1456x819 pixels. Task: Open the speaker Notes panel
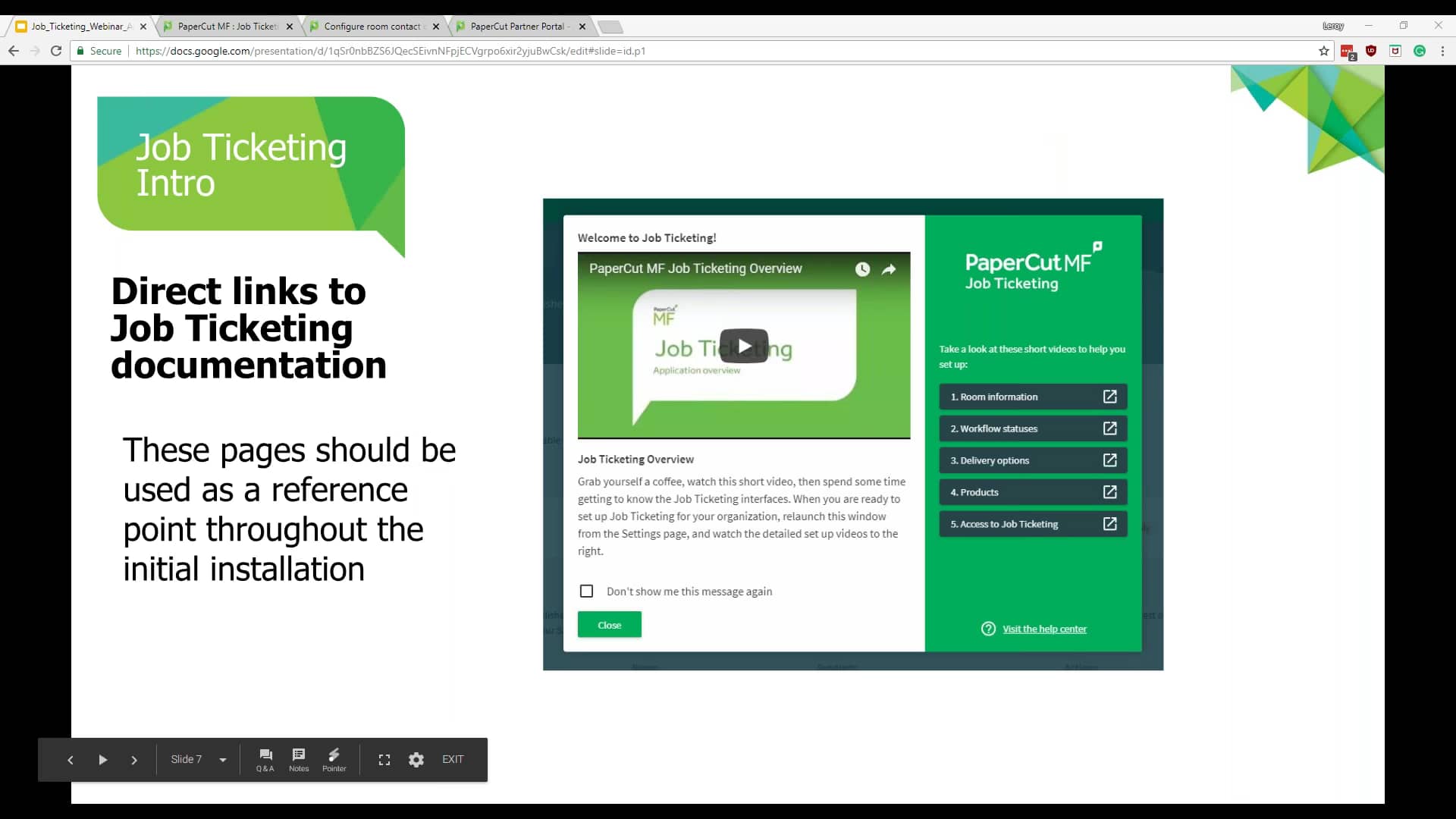click(x=299, y=759)
